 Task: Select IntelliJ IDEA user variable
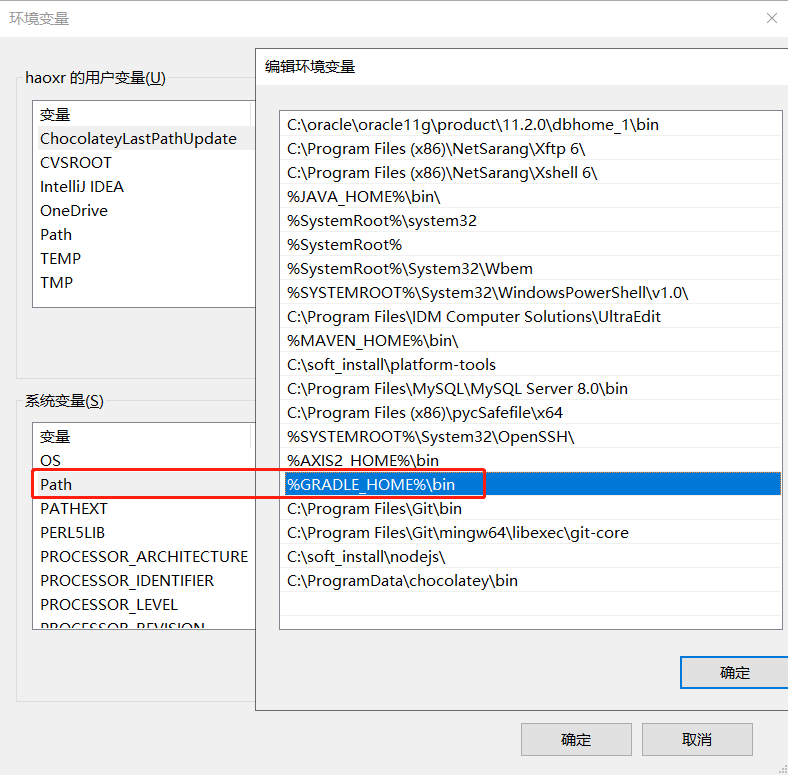144,186
